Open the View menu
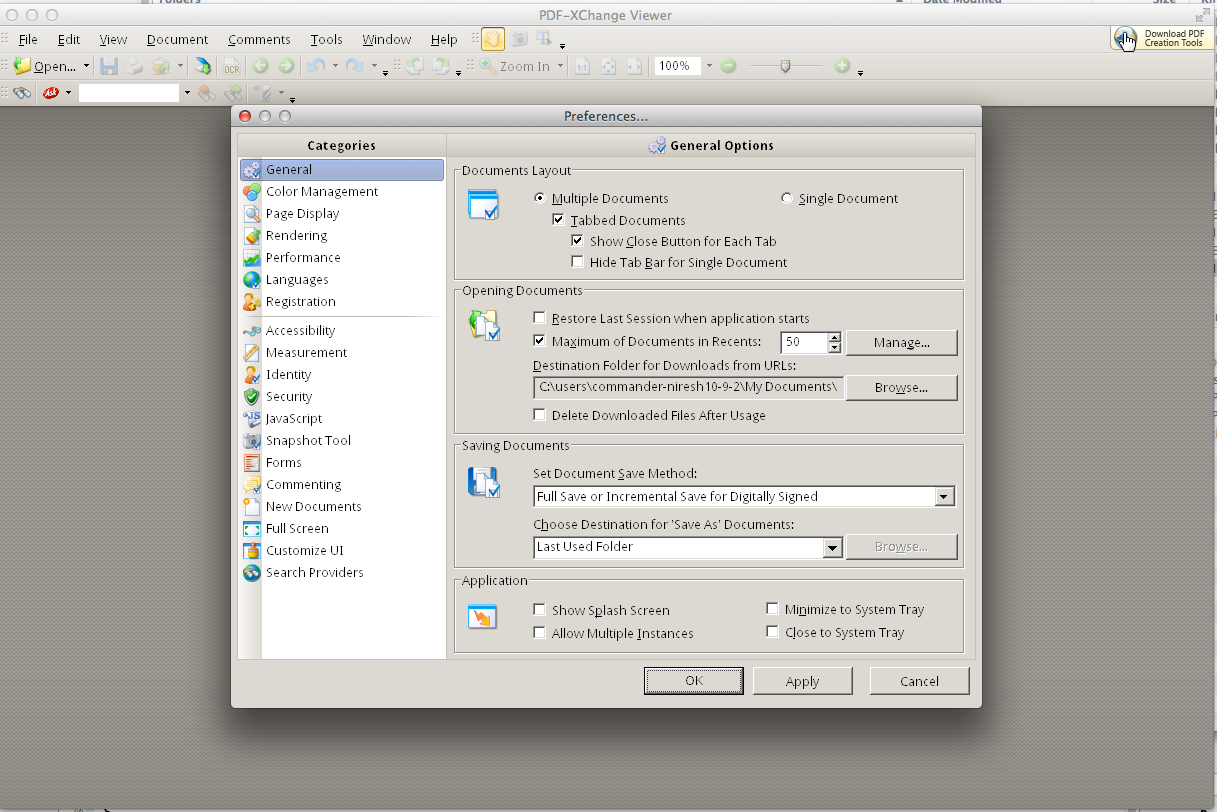 (113, 40)
